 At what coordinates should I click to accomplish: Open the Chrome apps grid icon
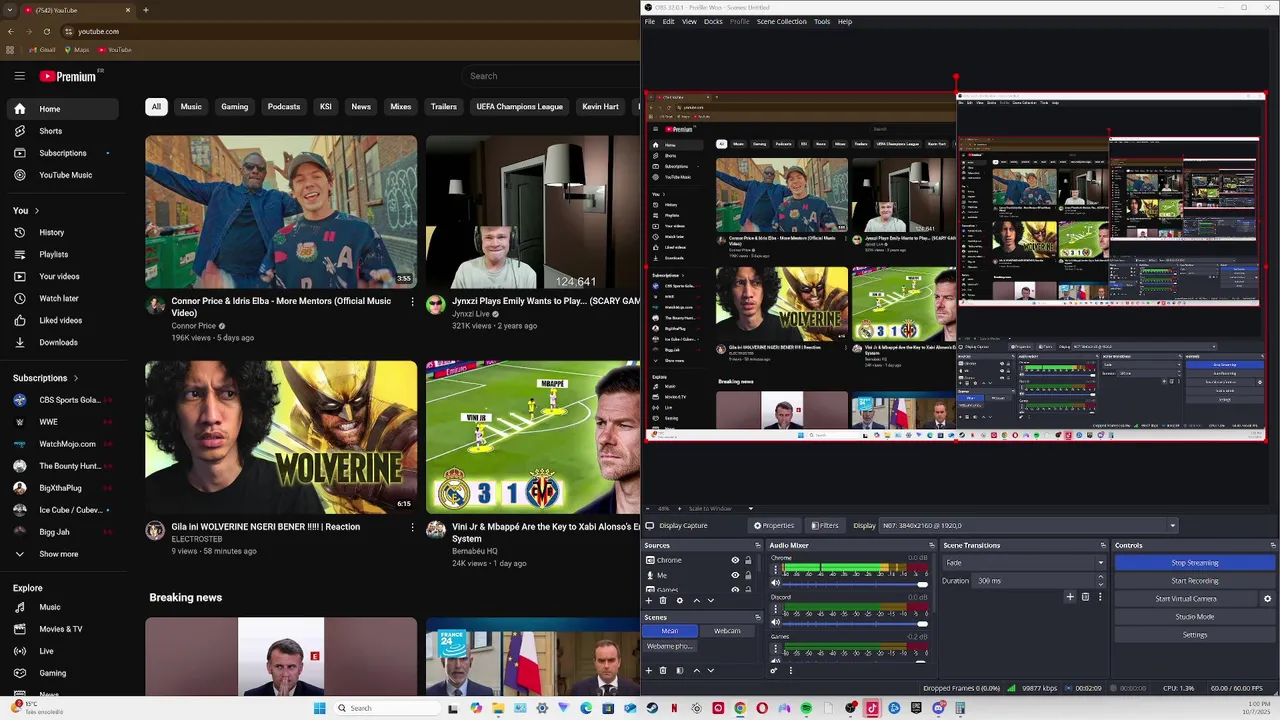pos(10,49)
